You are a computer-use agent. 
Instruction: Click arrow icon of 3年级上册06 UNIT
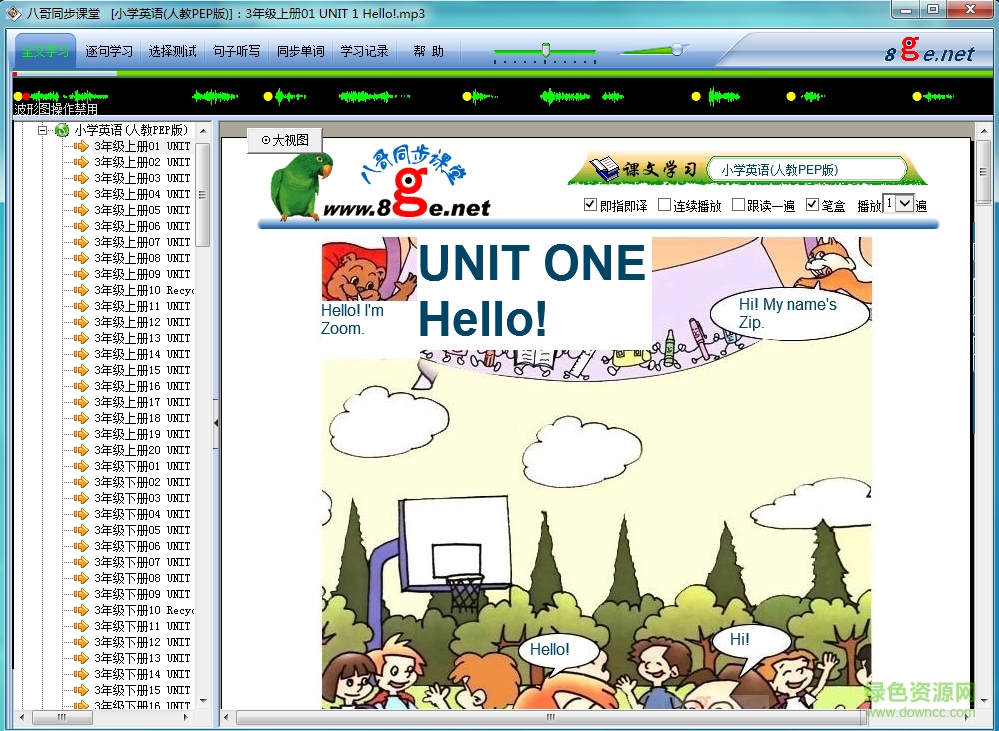pos(81,226)
